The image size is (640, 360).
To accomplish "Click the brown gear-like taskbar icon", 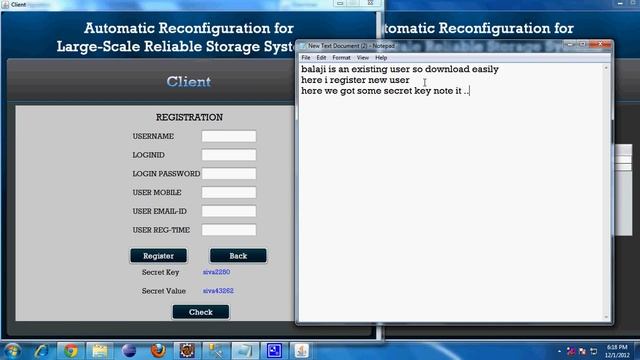I will point(187,351).
